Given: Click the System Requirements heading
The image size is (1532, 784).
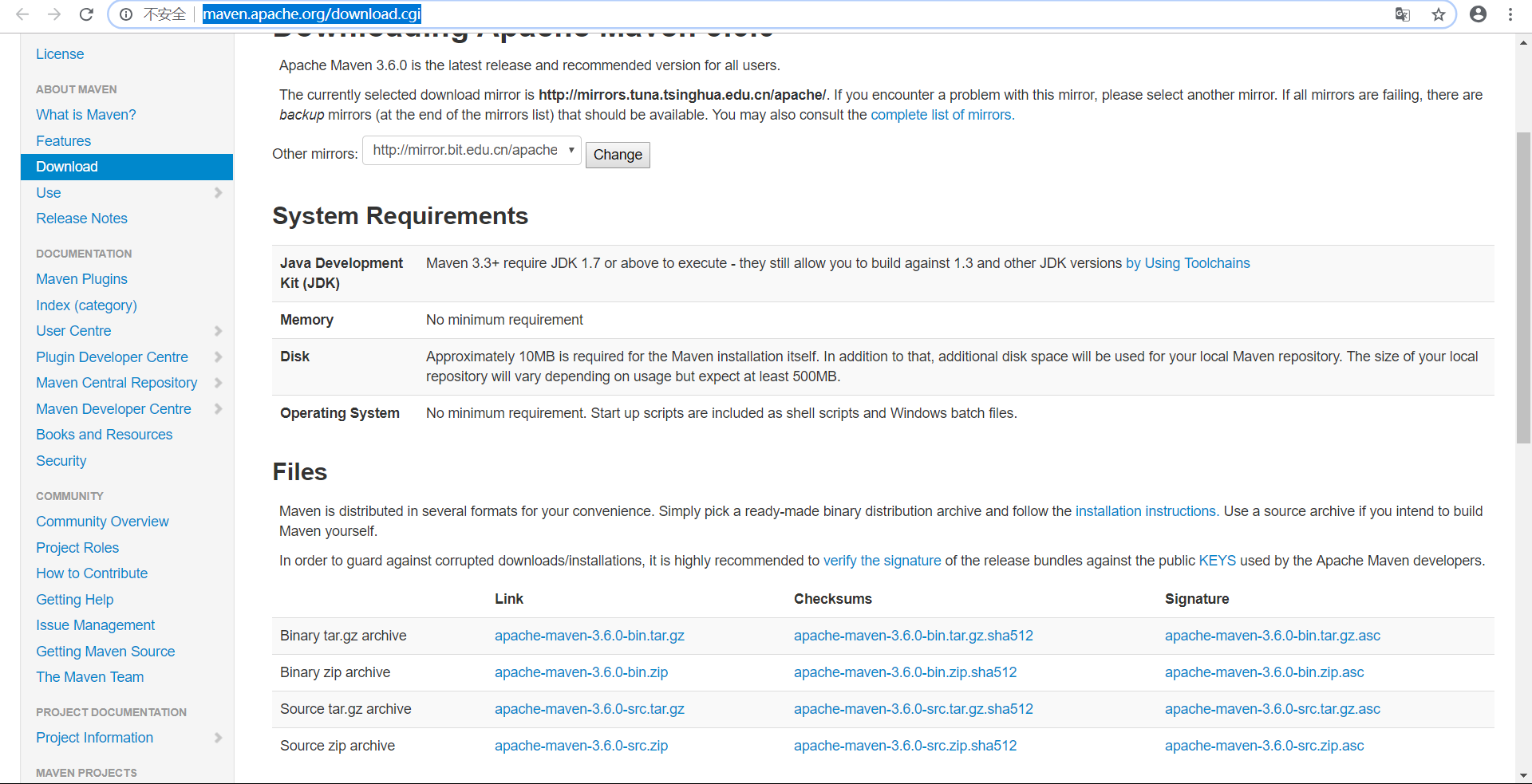Looking at the screenshot, I should pos(400,216).
